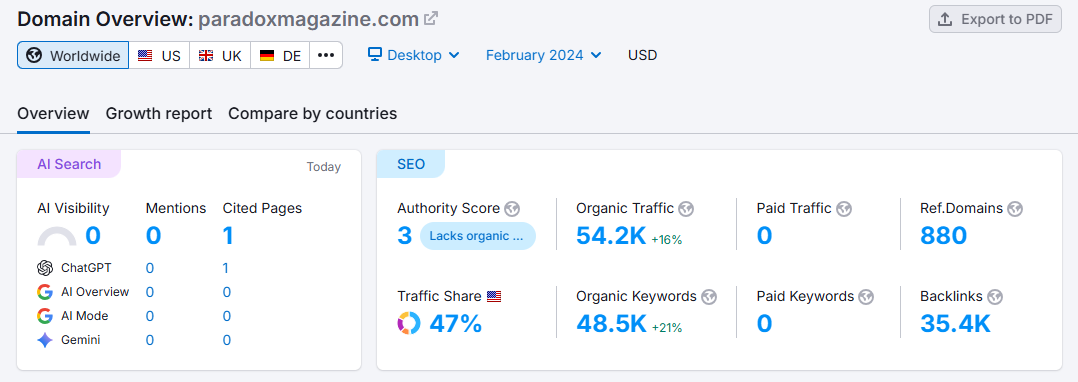Click the AI Search section label
The width and height of the screenshot is (1078, 382).
(69, 164)
